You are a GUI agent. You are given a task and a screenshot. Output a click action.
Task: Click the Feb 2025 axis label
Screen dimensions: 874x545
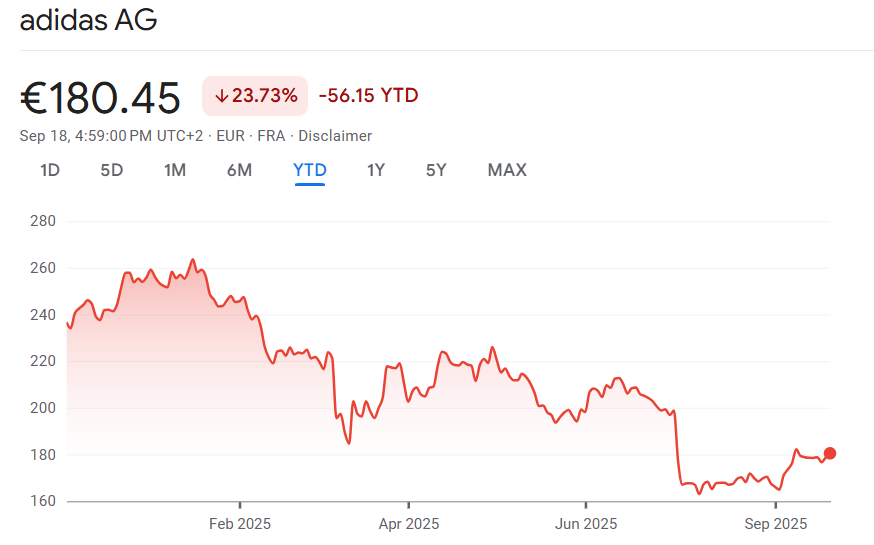pyautogui.click(x=240, y=523)
